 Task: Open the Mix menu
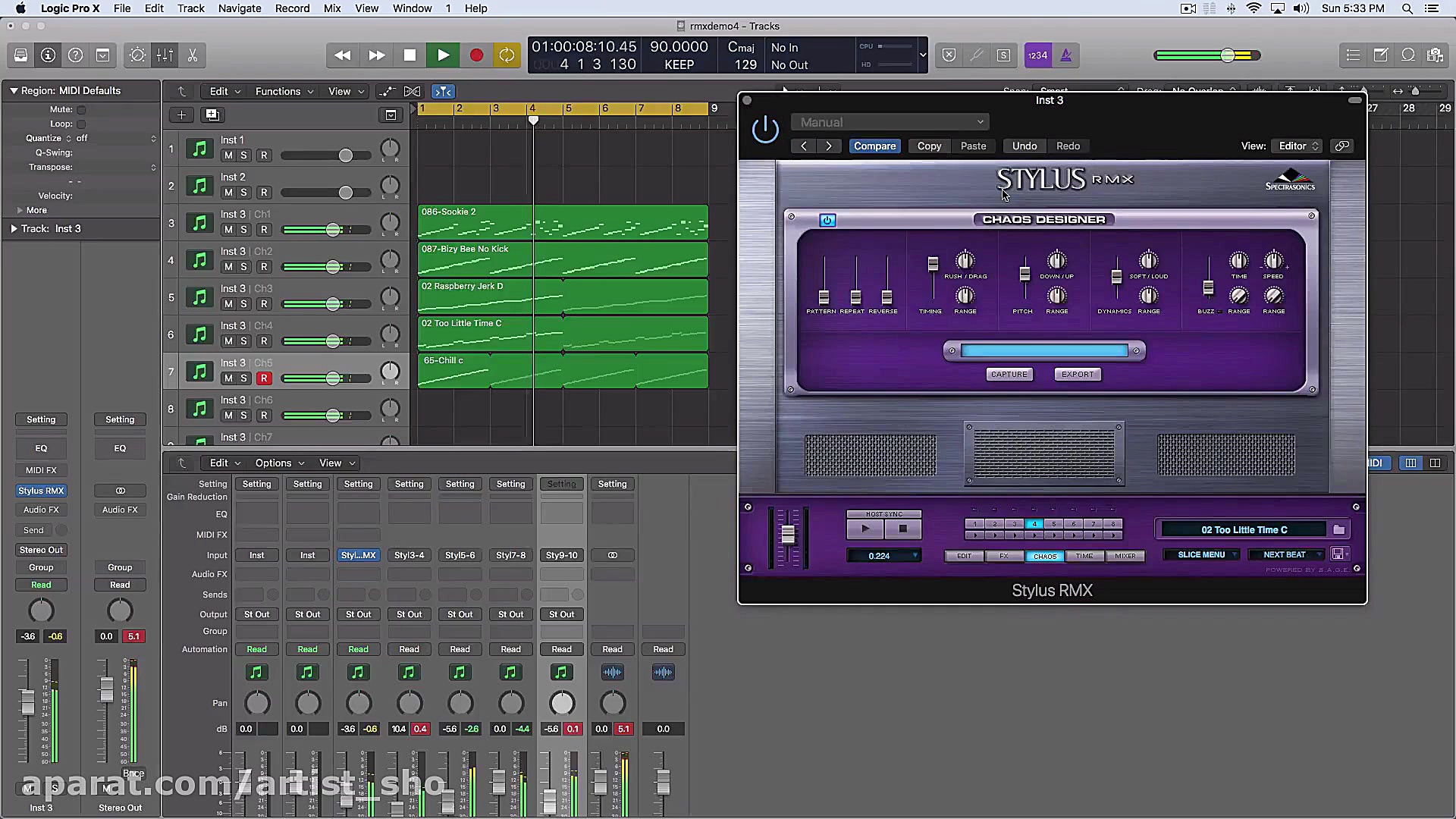click(332, 8)
